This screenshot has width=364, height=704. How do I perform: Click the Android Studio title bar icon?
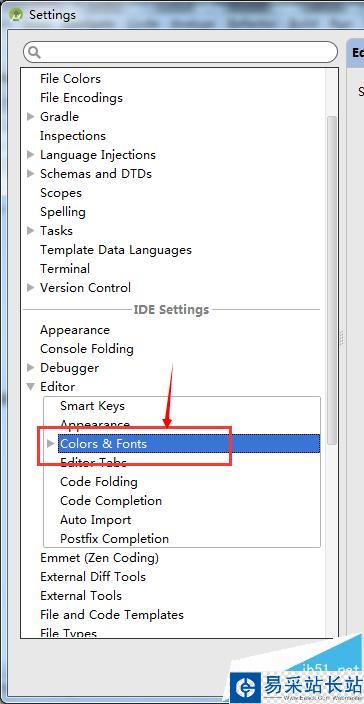point(17,14)
